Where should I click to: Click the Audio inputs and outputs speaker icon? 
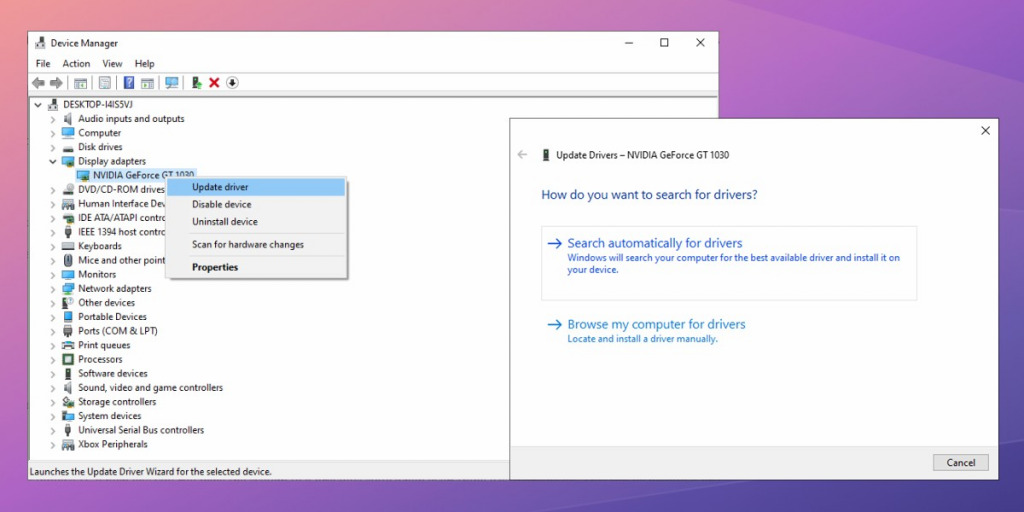click(68, 119)
